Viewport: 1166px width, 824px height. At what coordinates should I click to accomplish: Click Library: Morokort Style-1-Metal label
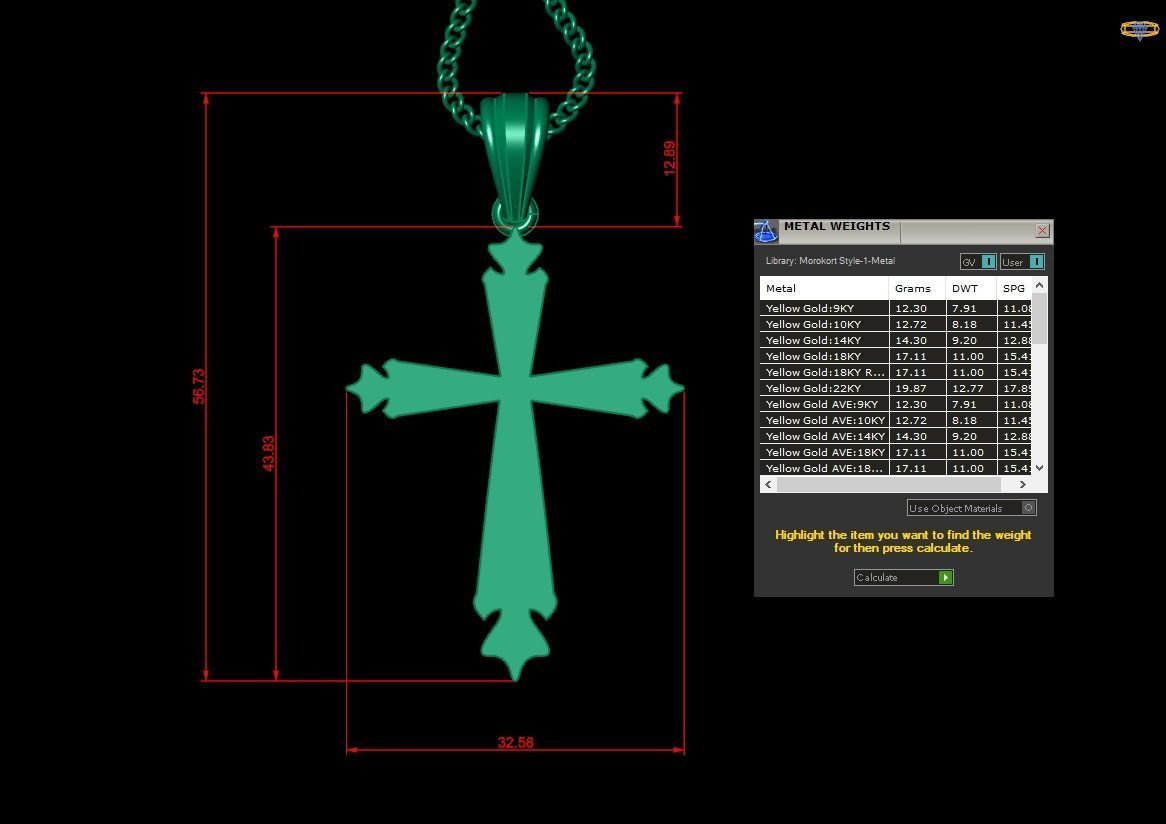(x=830, y=261)
